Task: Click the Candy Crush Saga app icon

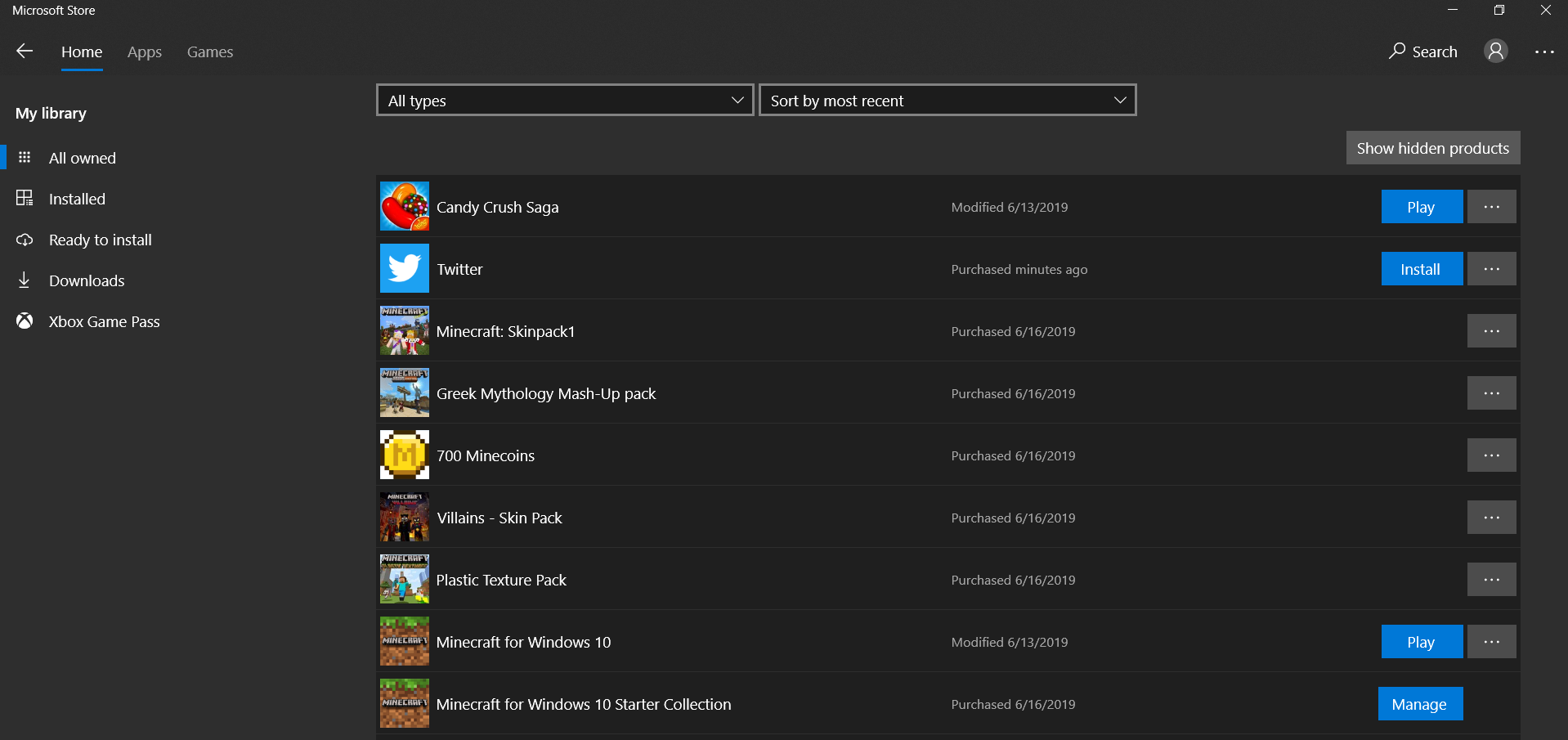Action: coord(405,206)
